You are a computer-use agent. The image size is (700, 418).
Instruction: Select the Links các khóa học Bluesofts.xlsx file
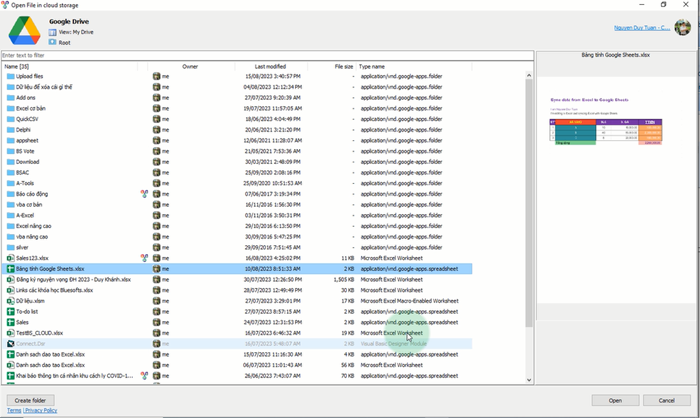[x=54, y=290]
